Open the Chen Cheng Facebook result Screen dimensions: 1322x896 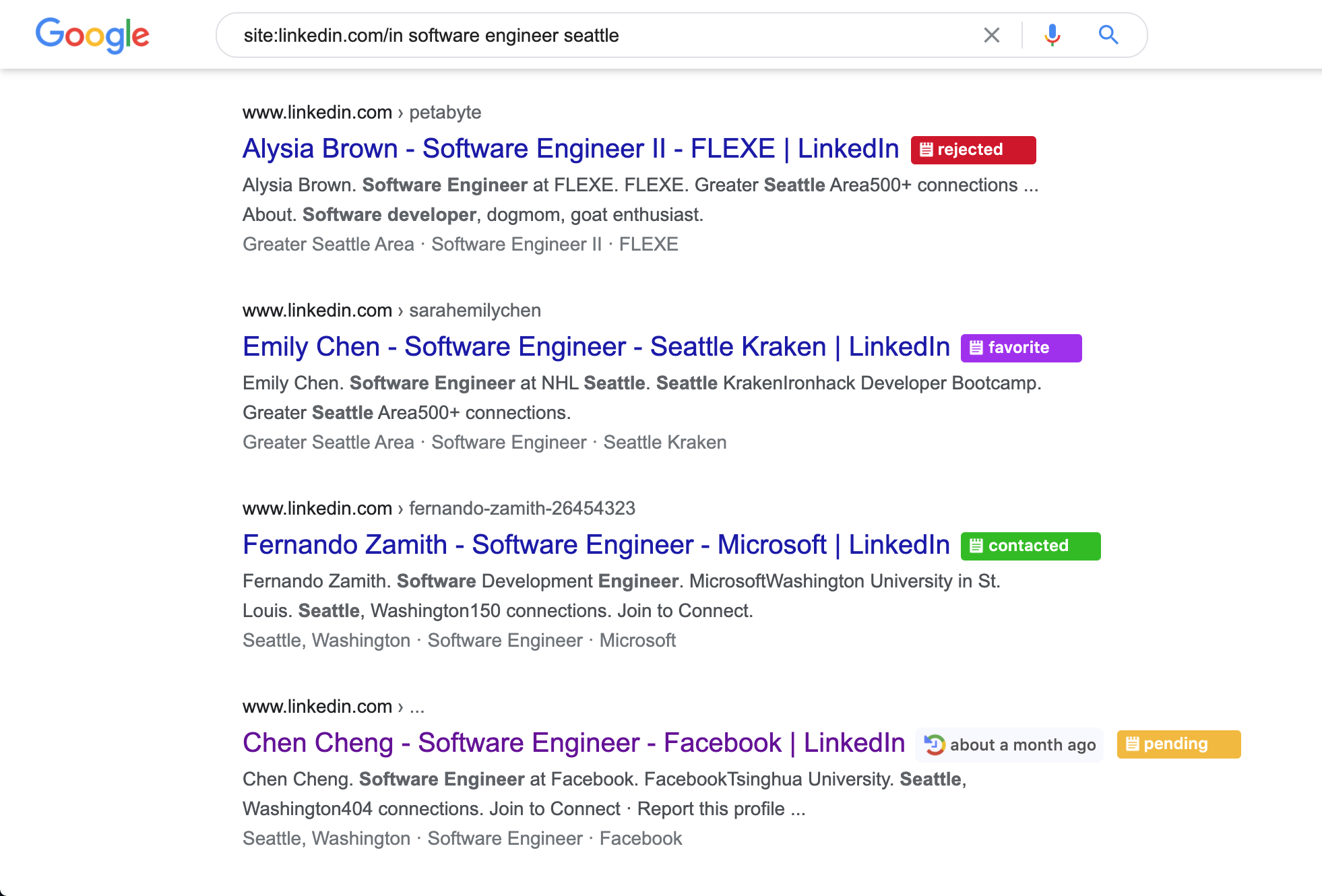574,743
